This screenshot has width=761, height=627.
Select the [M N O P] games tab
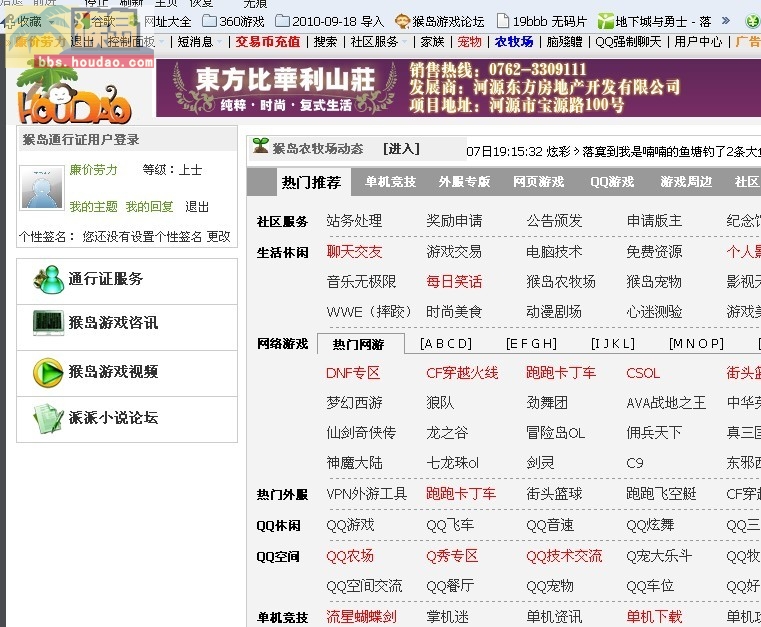[696, 344]
